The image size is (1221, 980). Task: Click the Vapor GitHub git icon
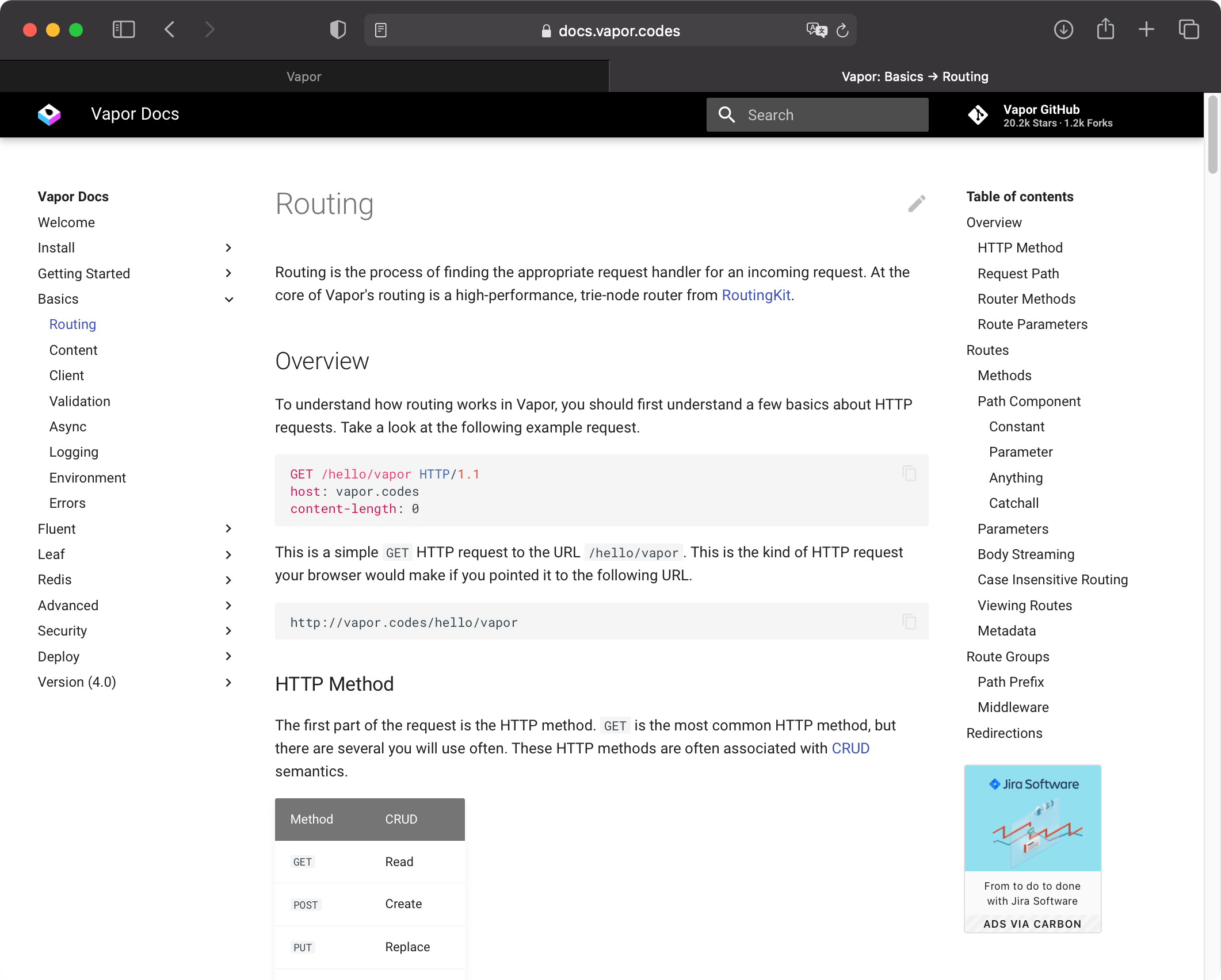(978, 115)
